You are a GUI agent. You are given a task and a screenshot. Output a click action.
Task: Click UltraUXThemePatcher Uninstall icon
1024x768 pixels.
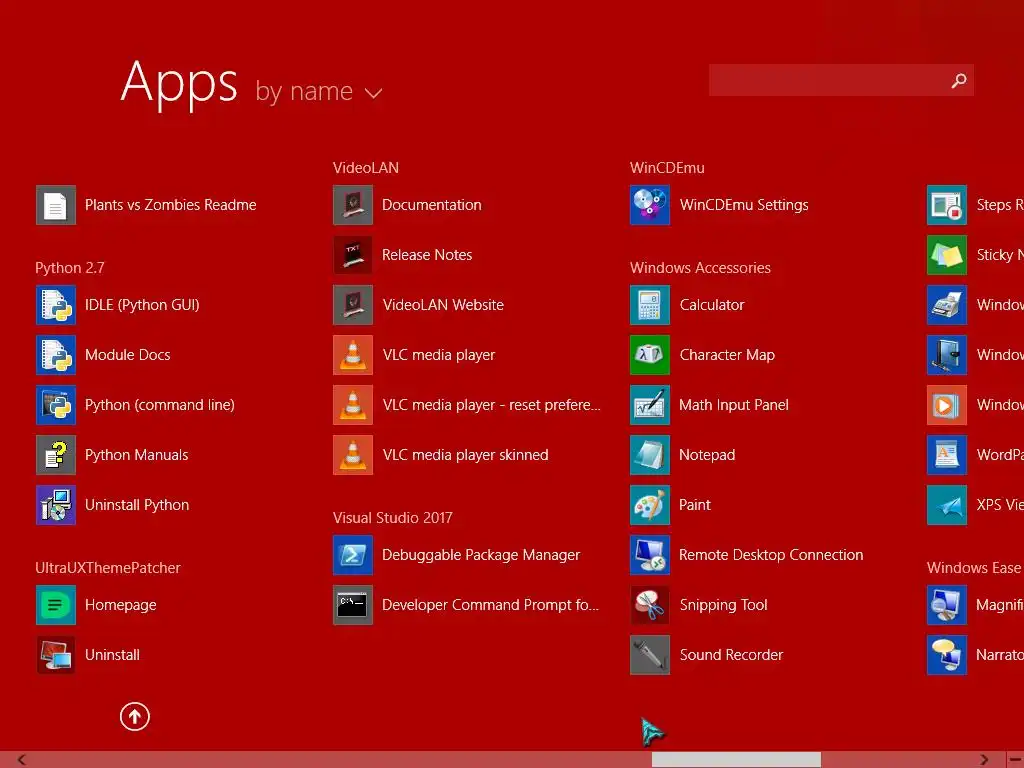[x=56, y=654]
